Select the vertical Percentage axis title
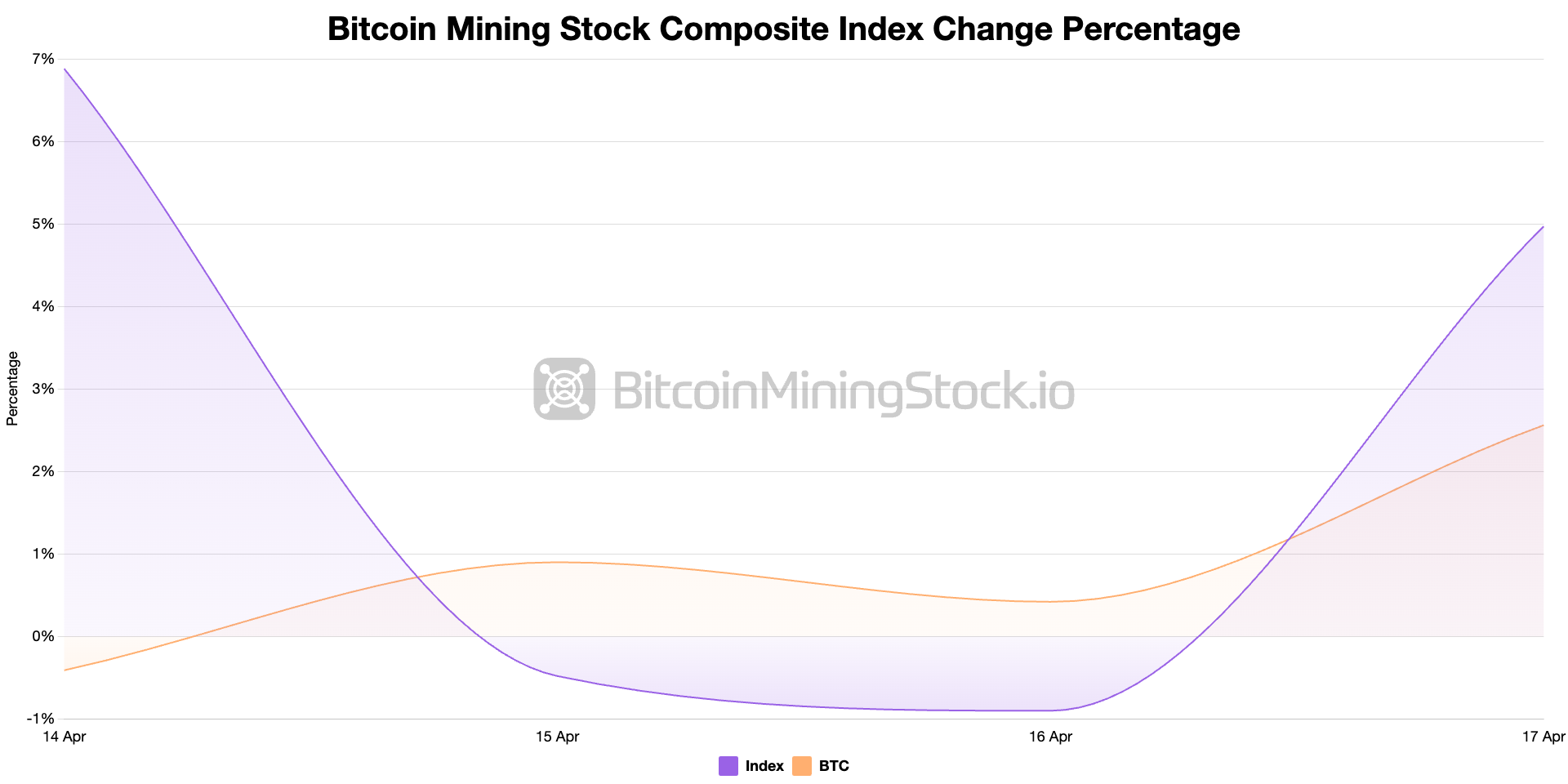Viewport: 1568px width, 784px height. click(x=12, y=389)
